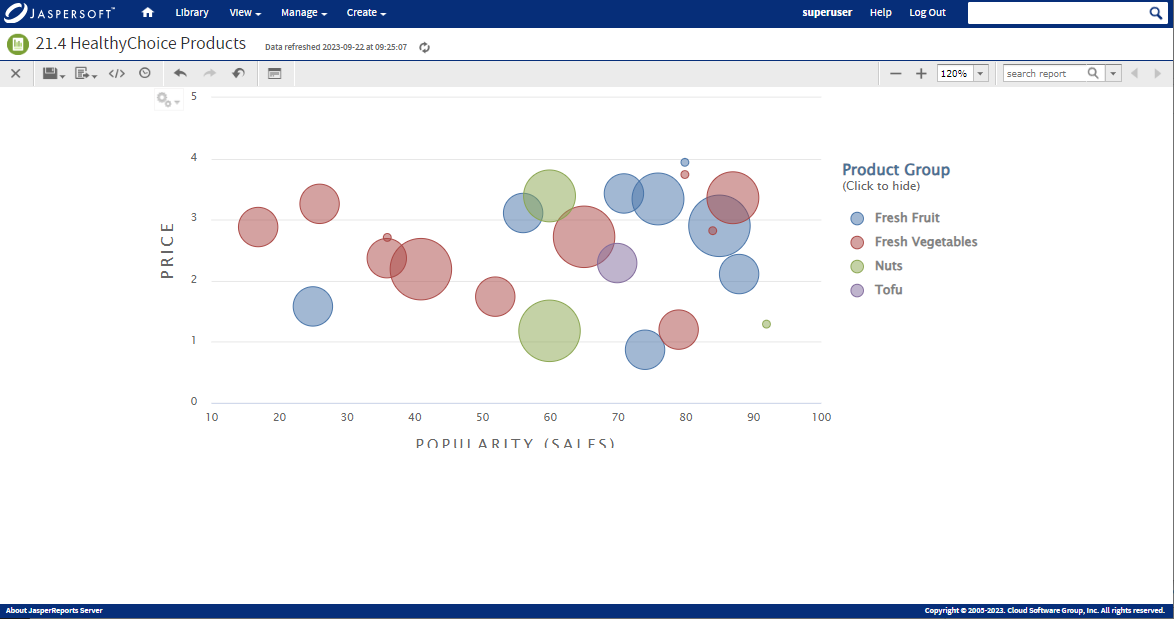This screenshot has height=619, width=1174.
Task: Click the search report magnifier icon
Action: [1093, 73]
